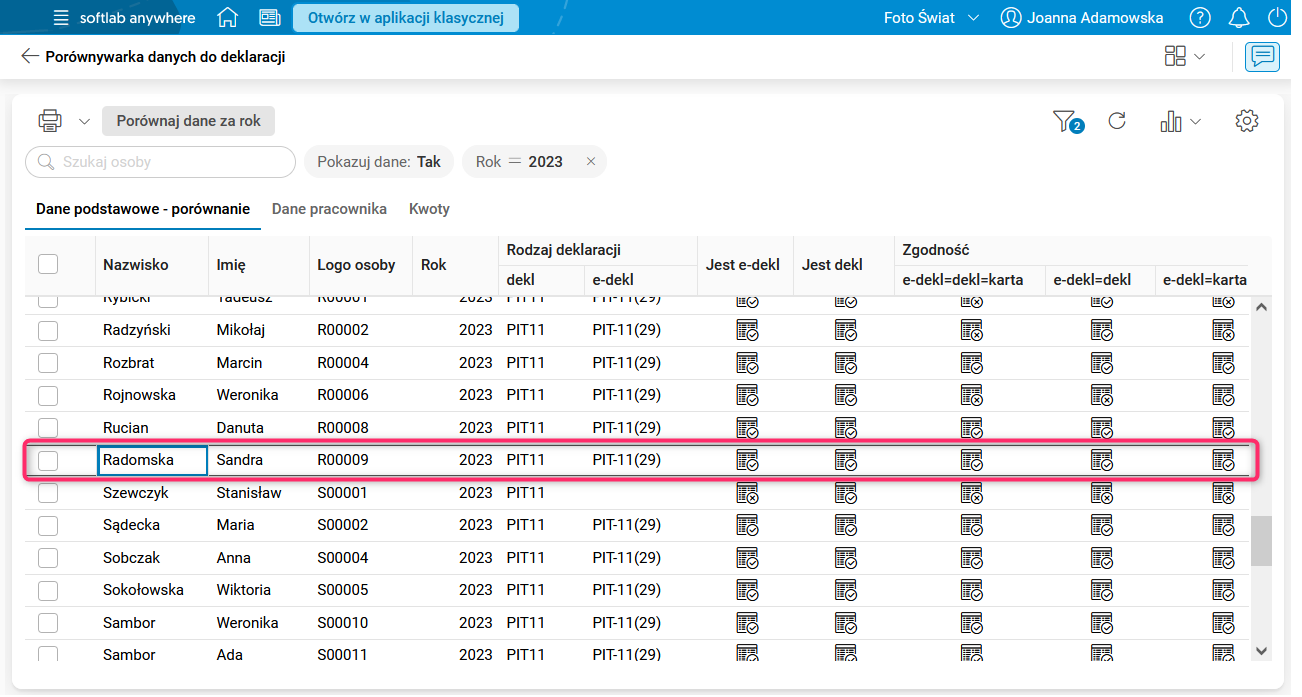1302x697 pixels.
Task: Switch to Dane pracownika tab
Action: [329, 209]
